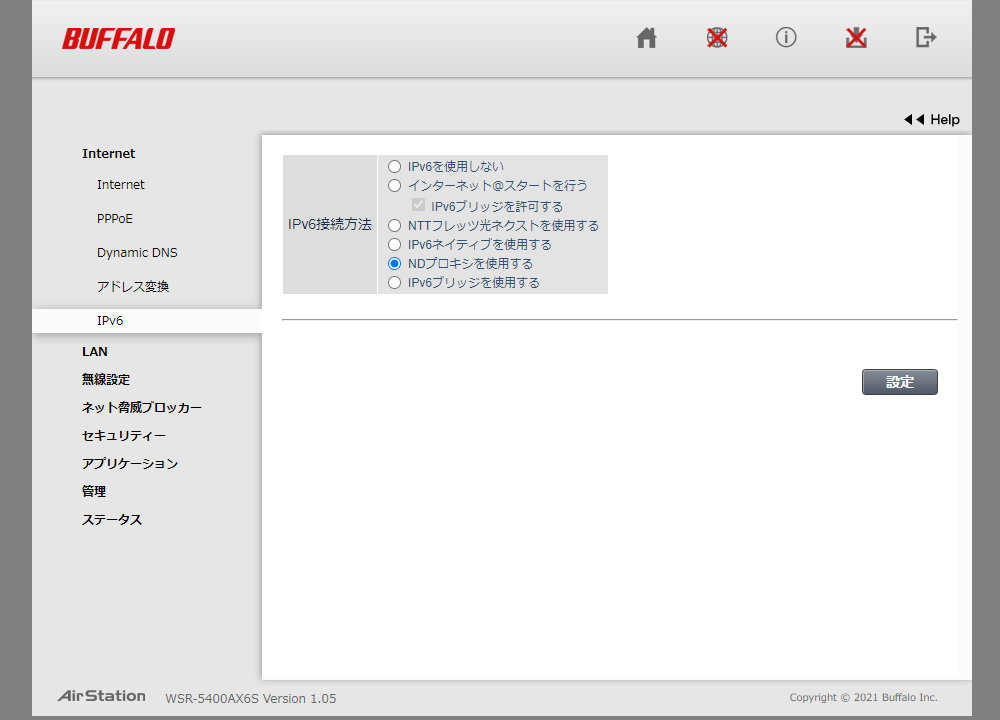Open the information icon in header

786,38
